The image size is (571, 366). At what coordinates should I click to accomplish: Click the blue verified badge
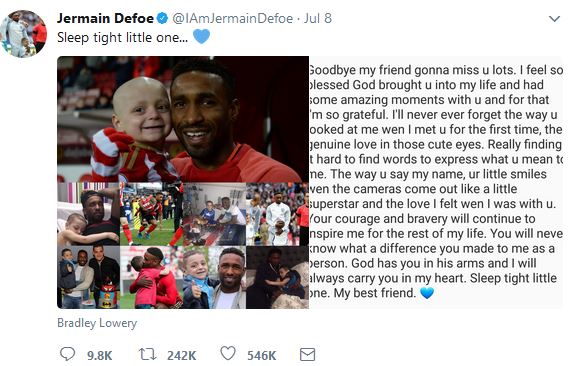point(162,18)
